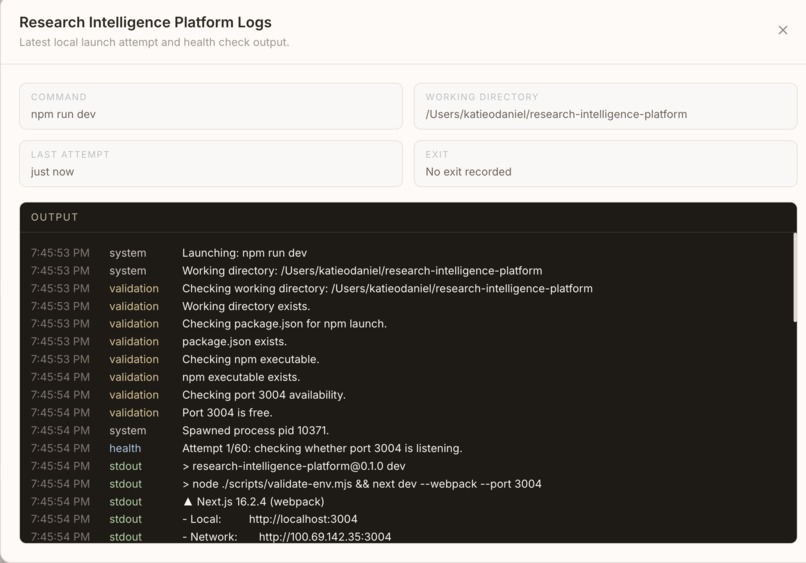Screen dimensions: 806x563
Task: Click the 'stdout' tag on the Next.js line
Action: (x=125, y=502)
